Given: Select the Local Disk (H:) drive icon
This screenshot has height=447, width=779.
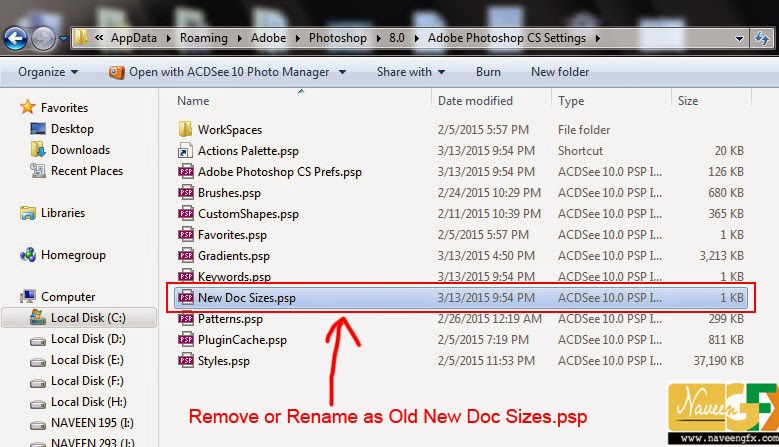Looking at the screenshot, I should click(38, 404).
